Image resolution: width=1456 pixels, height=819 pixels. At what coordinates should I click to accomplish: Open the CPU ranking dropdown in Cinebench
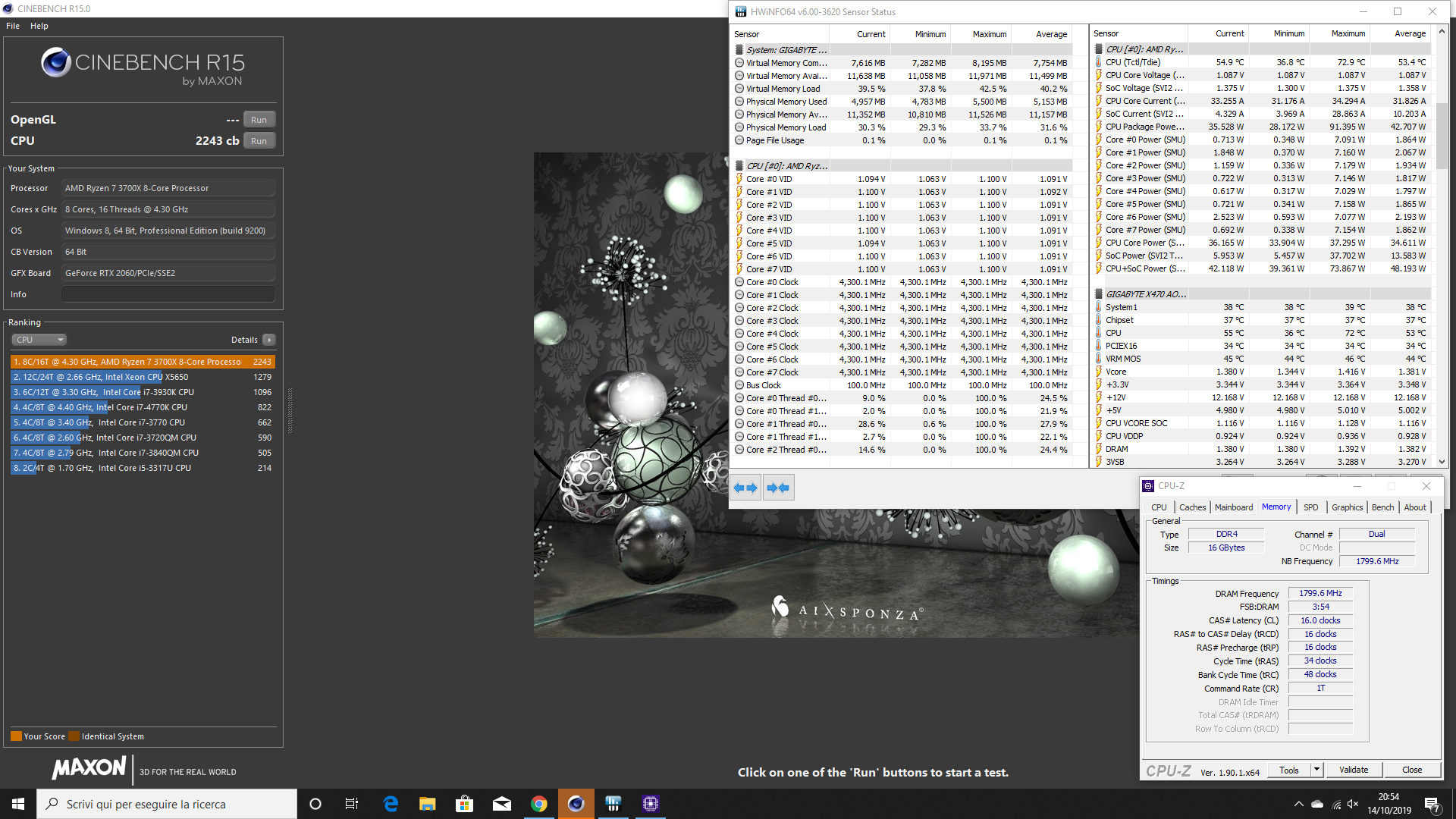pyautogui.click(x=39, y=340)
